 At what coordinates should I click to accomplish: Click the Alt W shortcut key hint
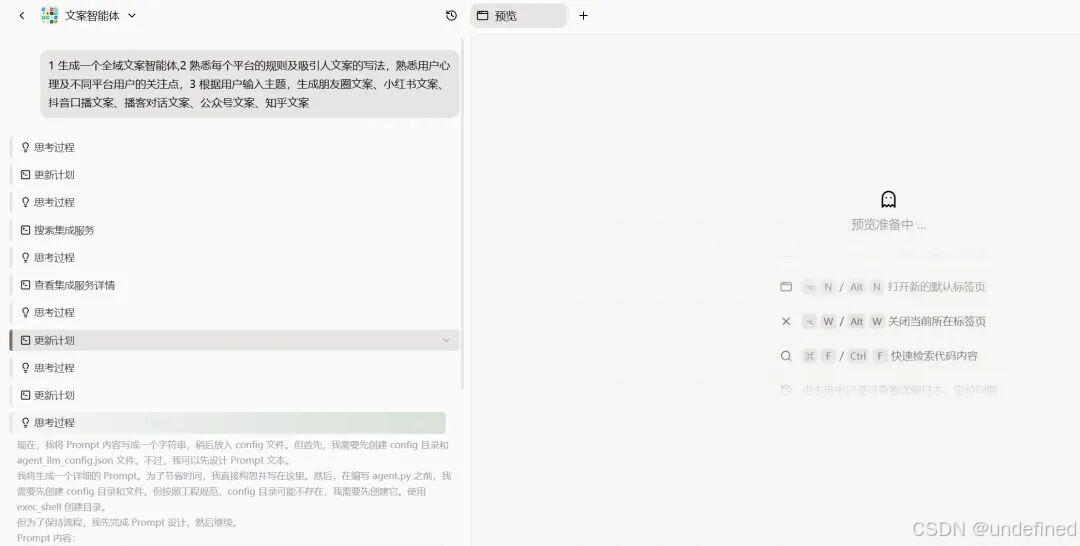pyautogui.click(x=865, y=321)
